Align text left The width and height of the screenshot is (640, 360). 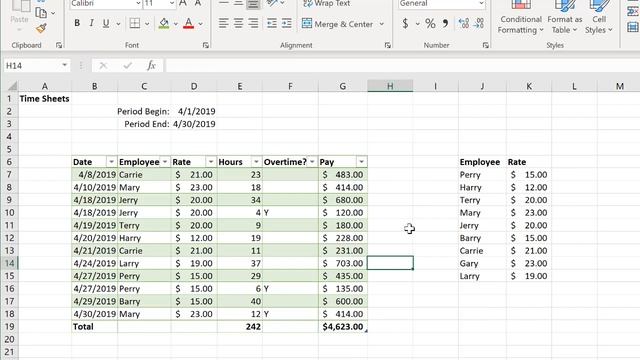[x=223, y=23]
